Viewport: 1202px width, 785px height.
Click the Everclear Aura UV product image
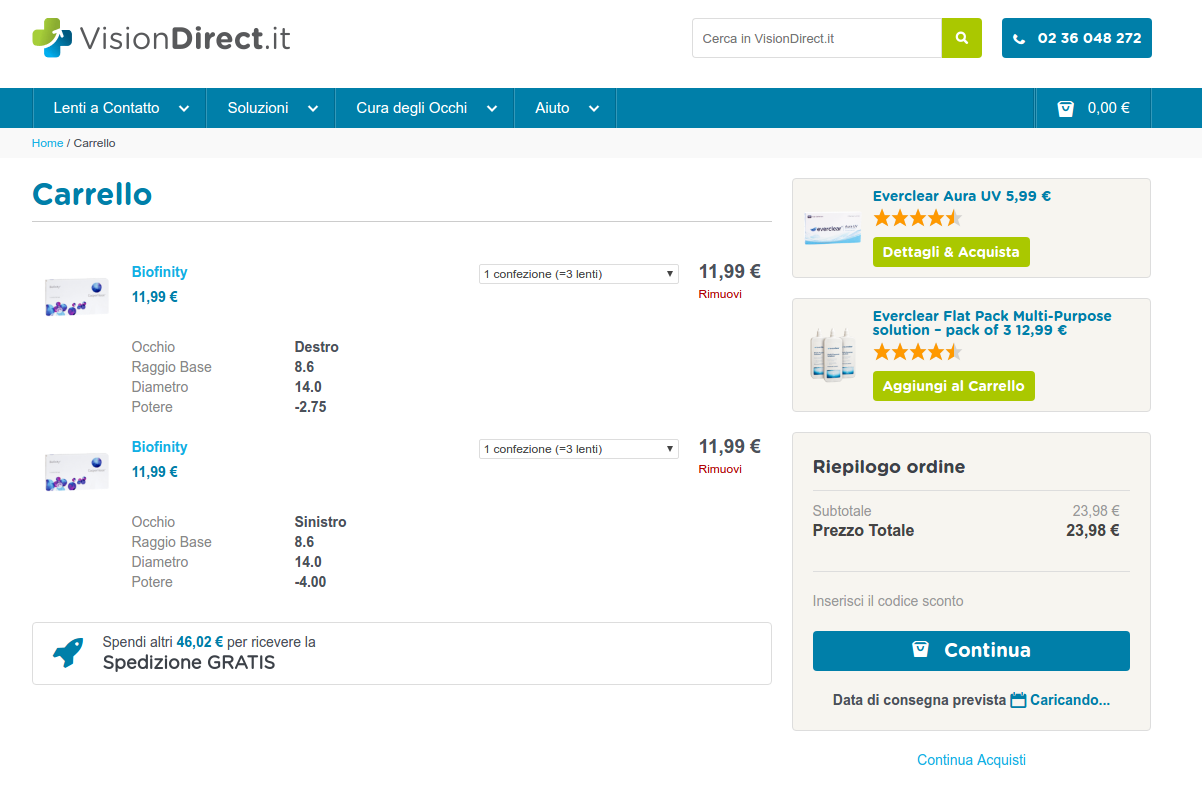click(832, 227)
